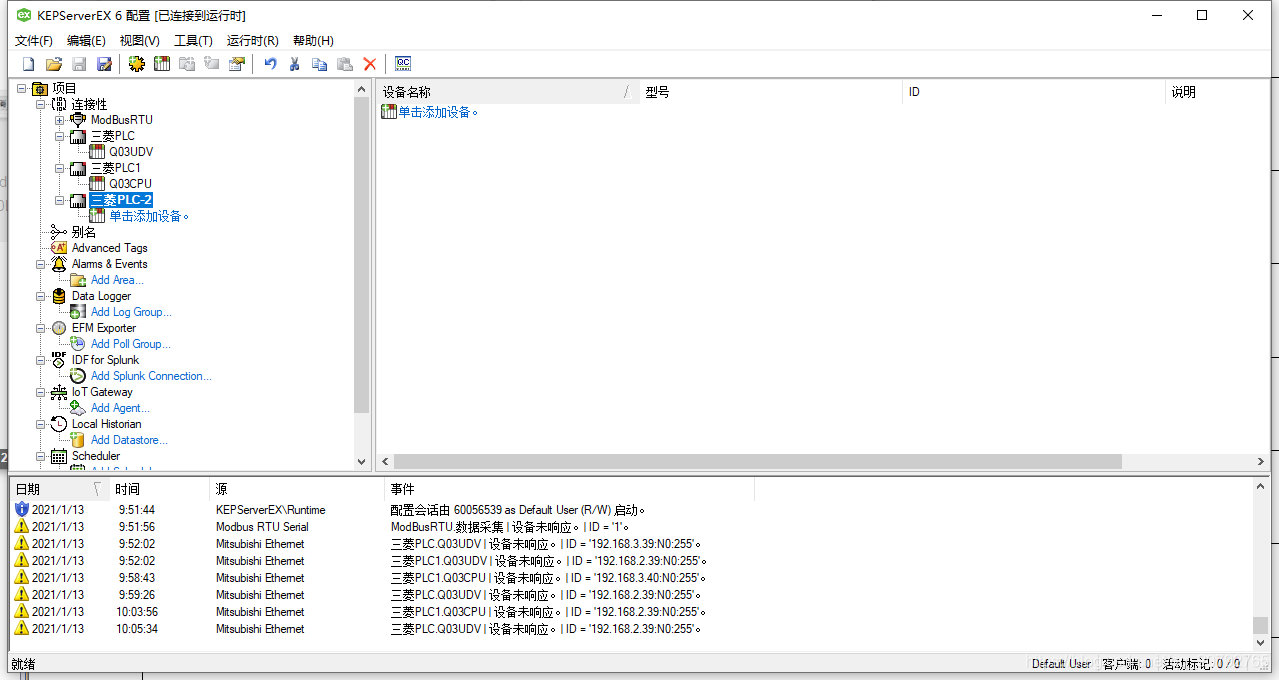The height and width of the screenshot is (680, 1279).
Task: Click the Q03CPU device icon
Action: (x=97, y=184)
